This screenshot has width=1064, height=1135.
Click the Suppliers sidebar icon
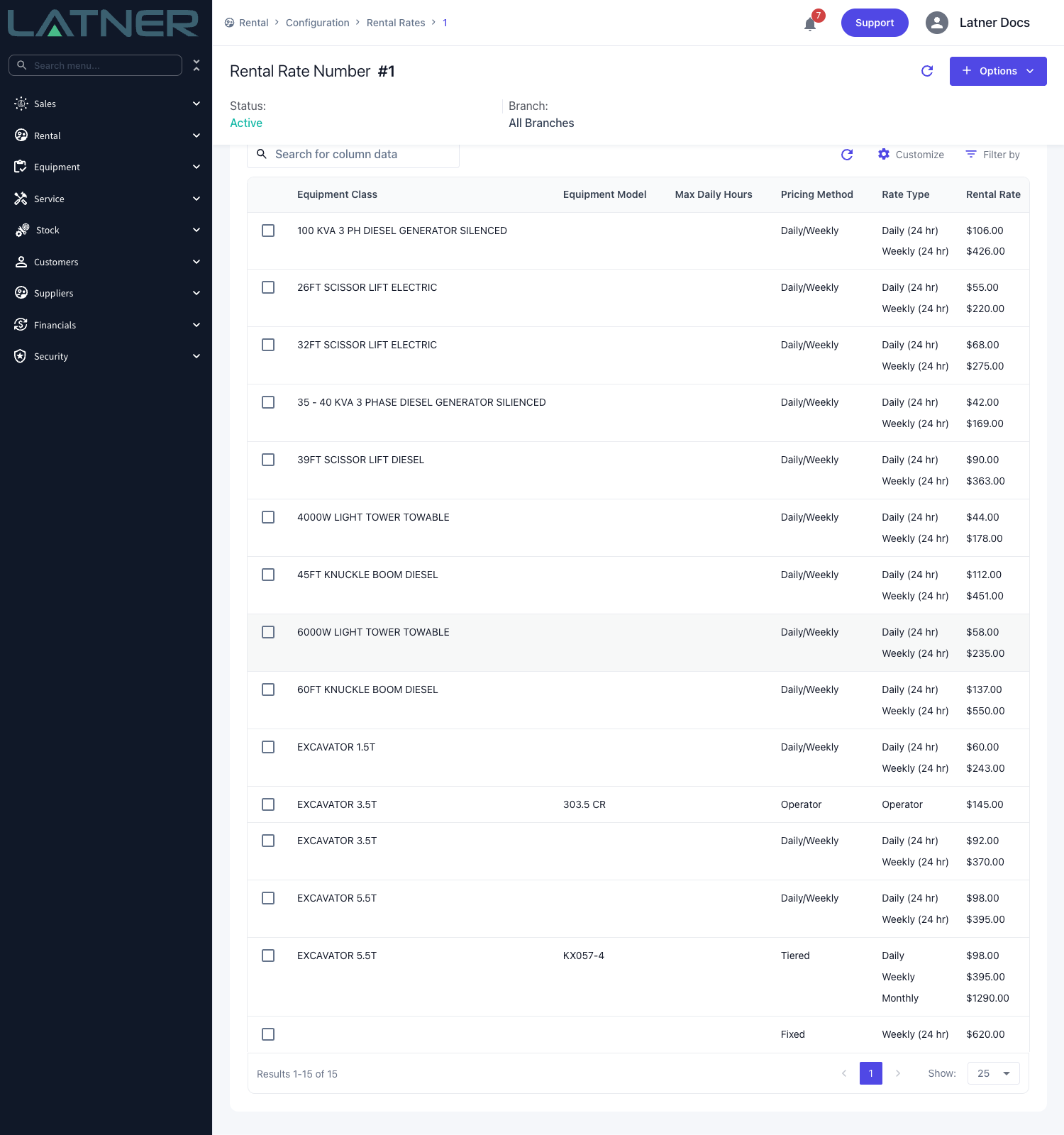point(21,293)
